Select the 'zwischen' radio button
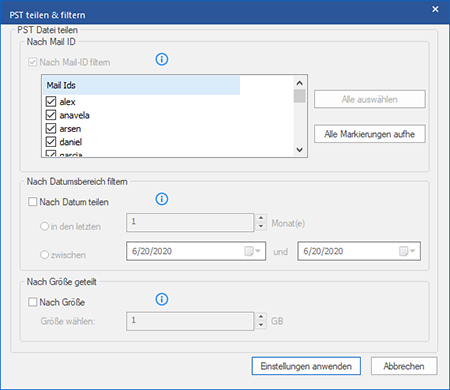This screenshot has width=450, height=390. [44, 255]
